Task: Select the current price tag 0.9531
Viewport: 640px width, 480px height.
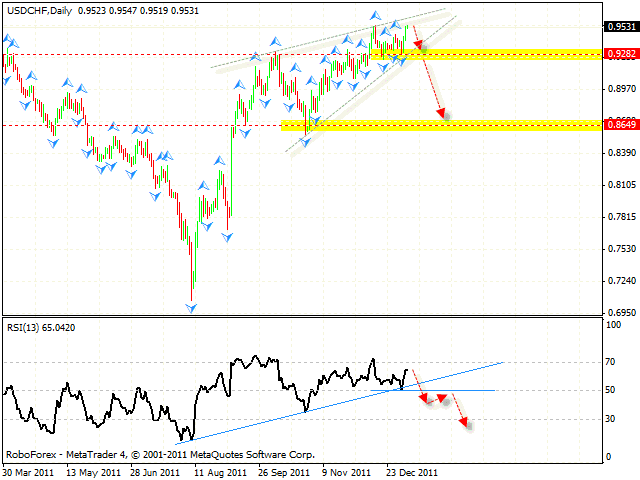Action: pos(619,27)
